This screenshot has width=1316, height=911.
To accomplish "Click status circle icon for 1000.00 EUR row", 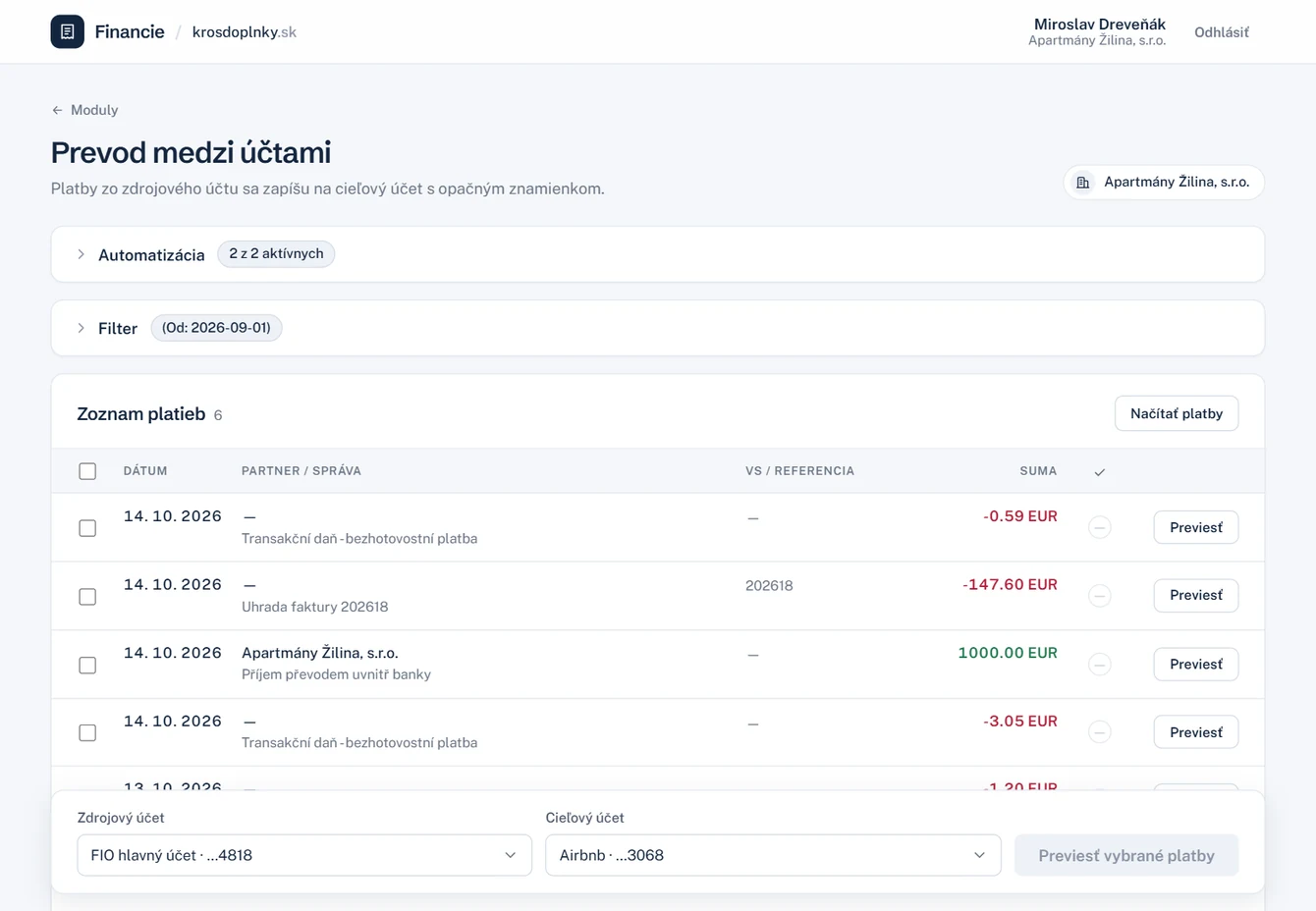I will 1099,665.
